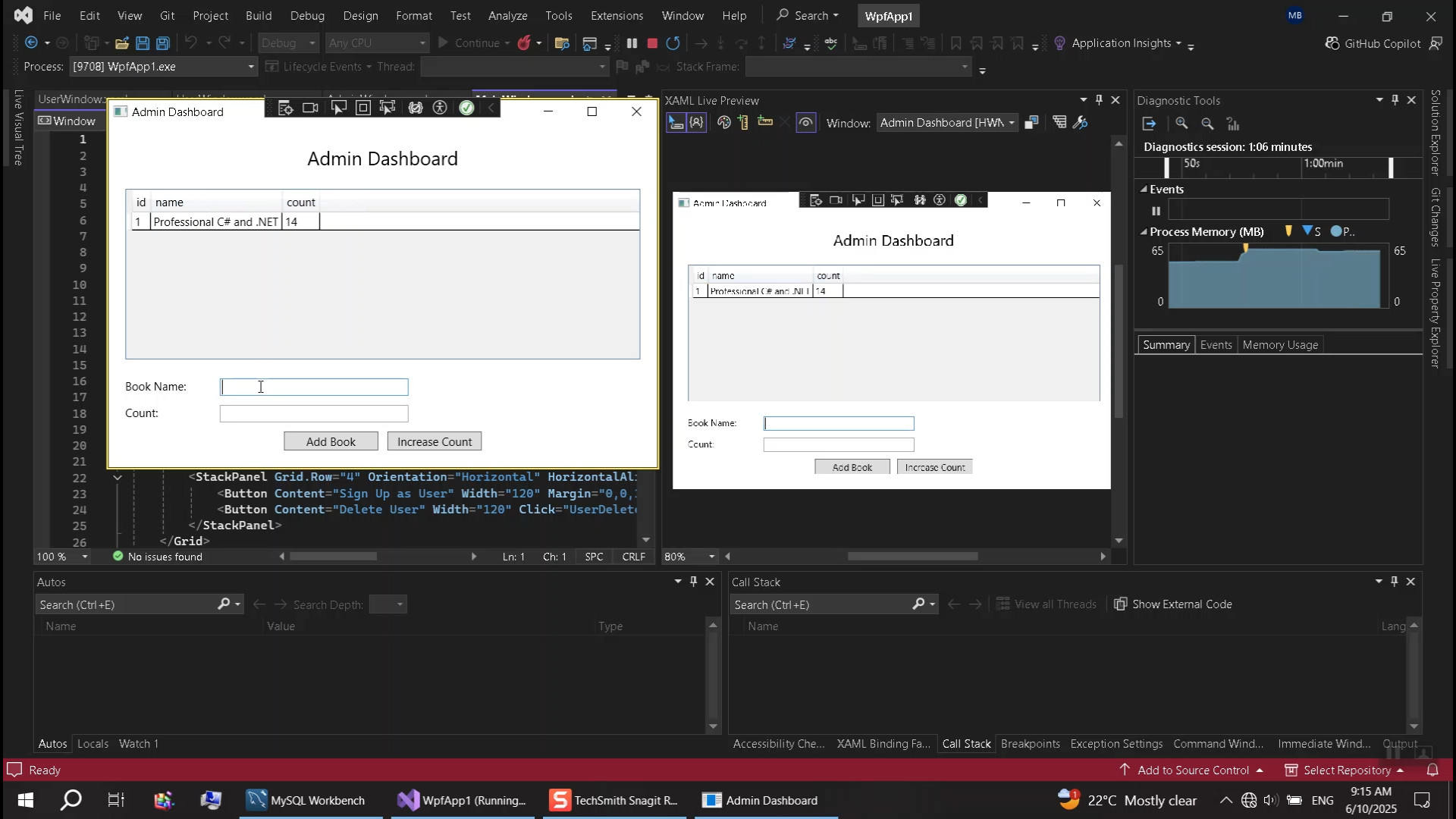1456x819 pixels.
Task: Open MySQL Workbench from the taskbar
Action: [x=306, y=800]
